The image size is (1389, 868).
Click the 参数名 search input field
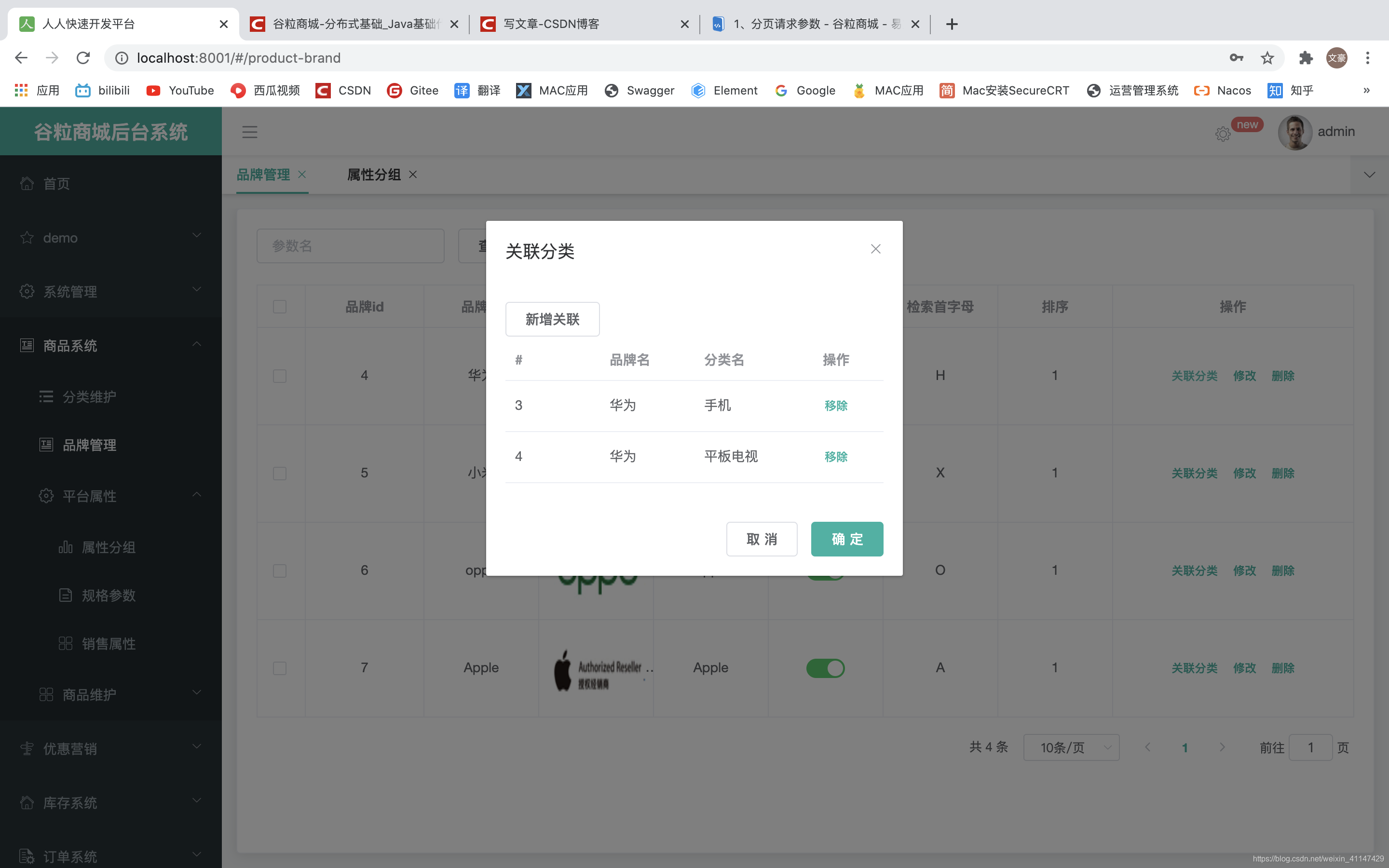(350, 246)
